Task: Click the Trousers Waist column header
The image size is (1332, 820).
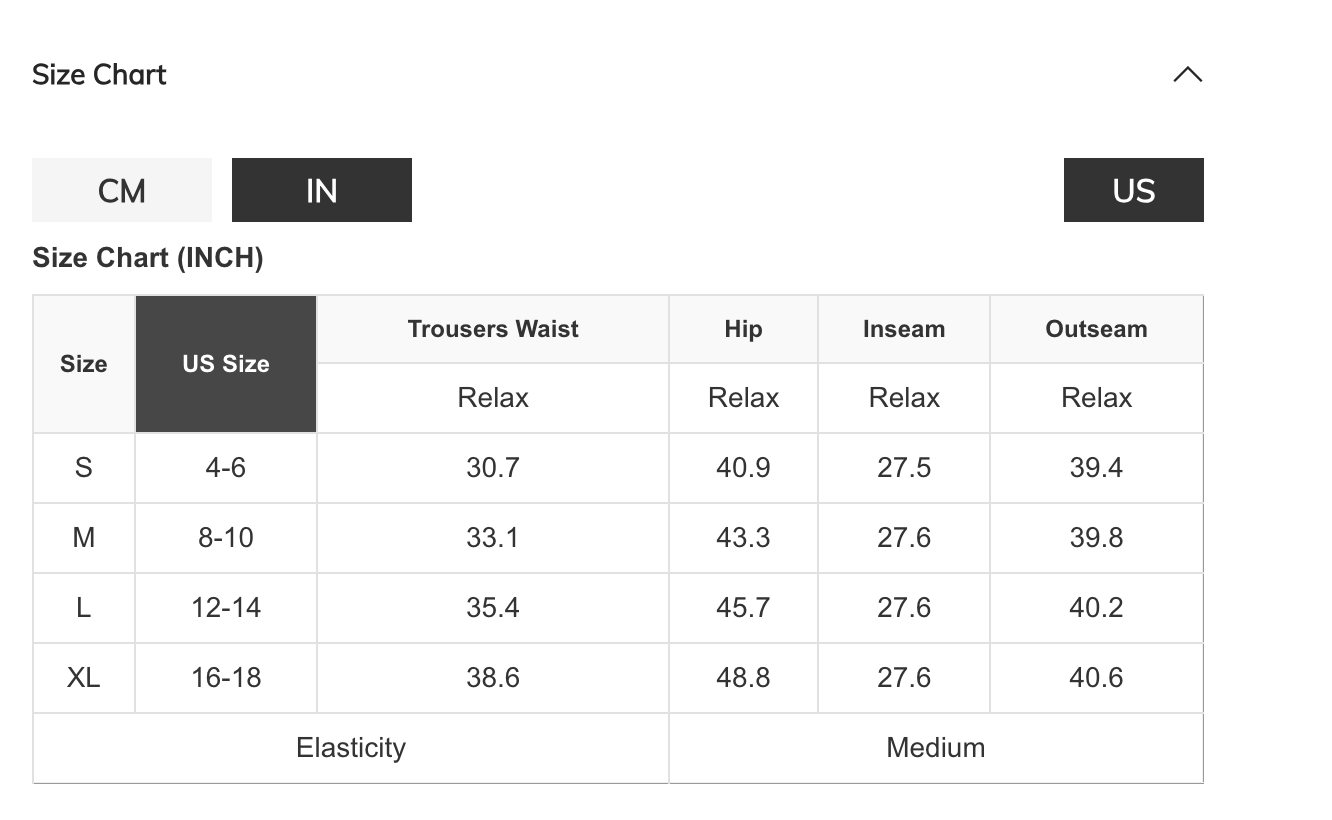Action: point(493,329)
